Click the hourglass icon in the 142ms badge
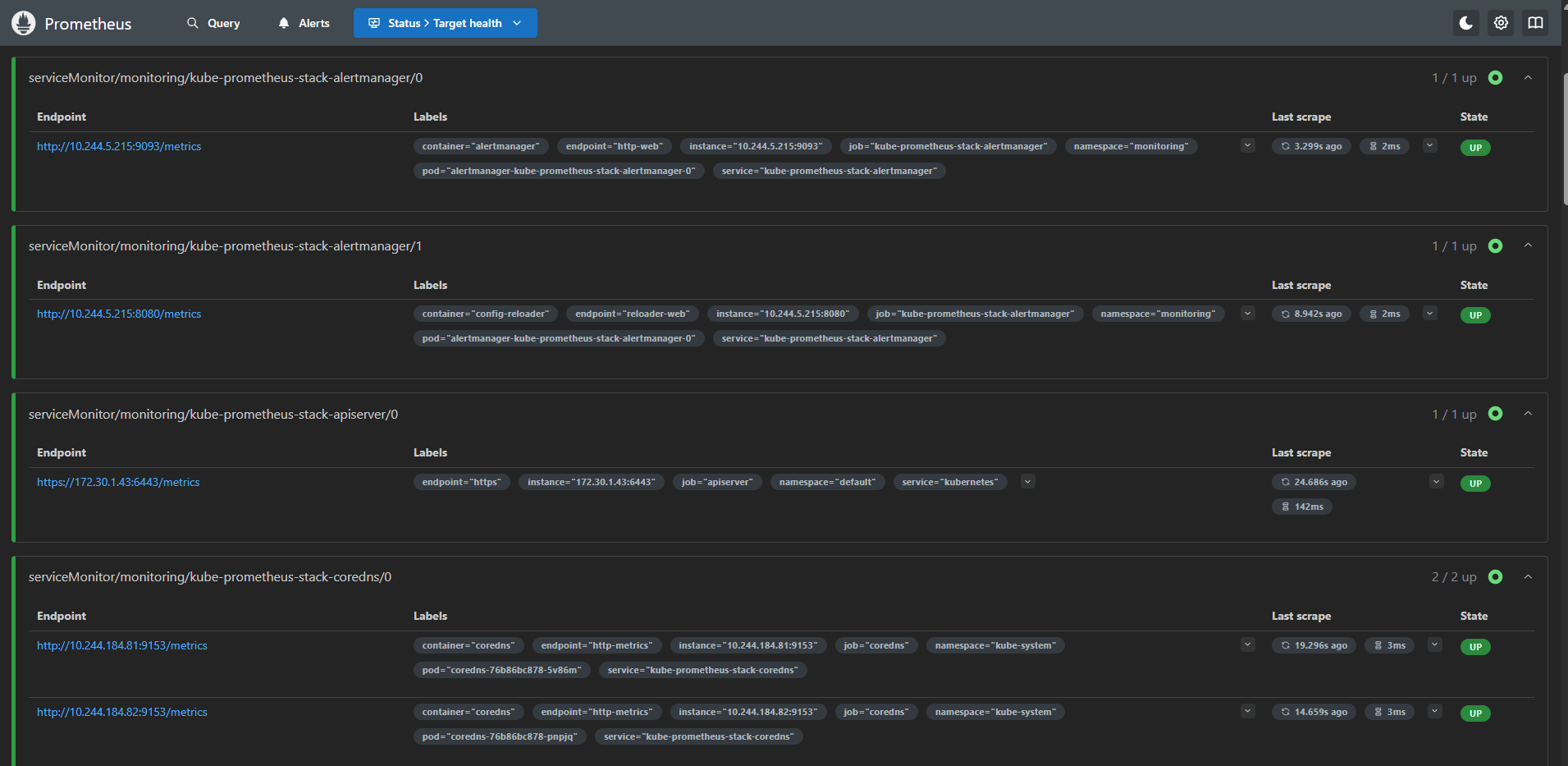The image size is (1568, 766). 1286,507
